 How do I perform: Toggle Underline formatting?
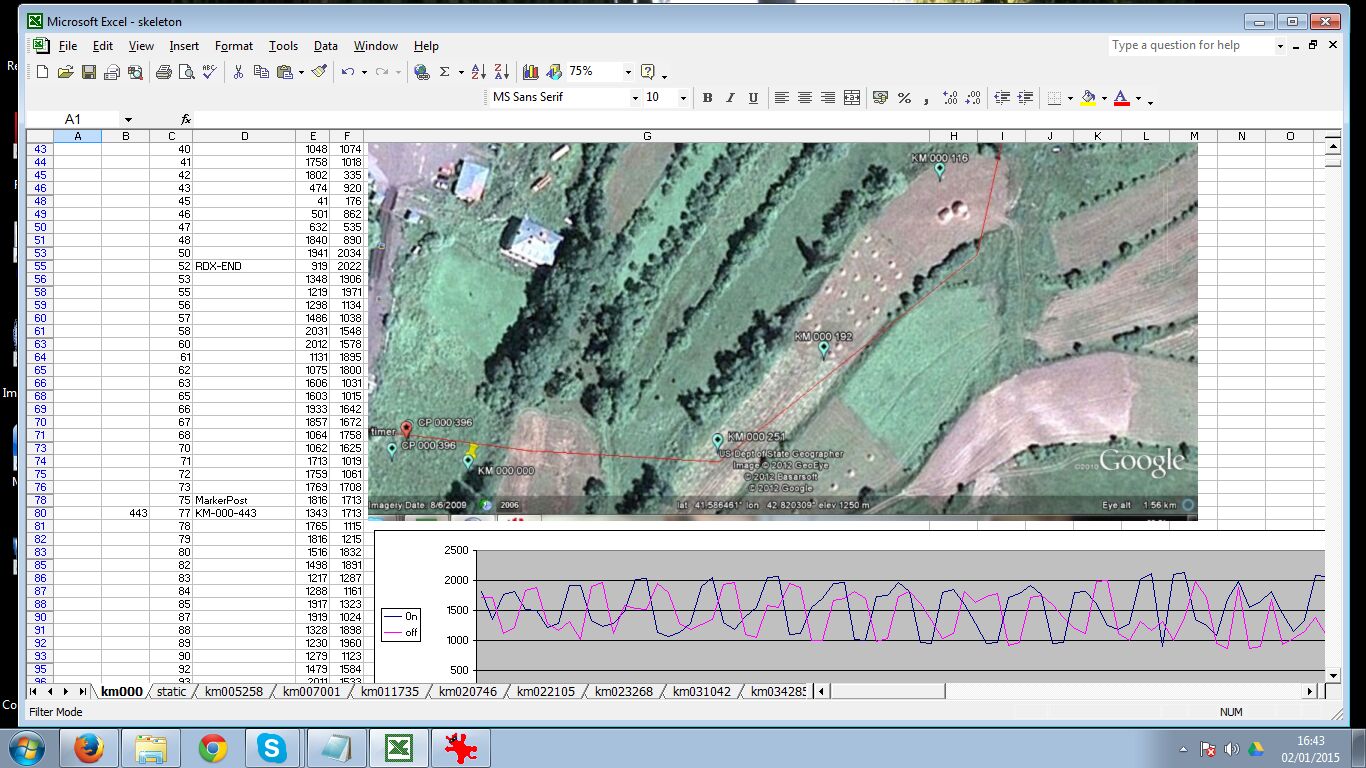tap(753, 98)
